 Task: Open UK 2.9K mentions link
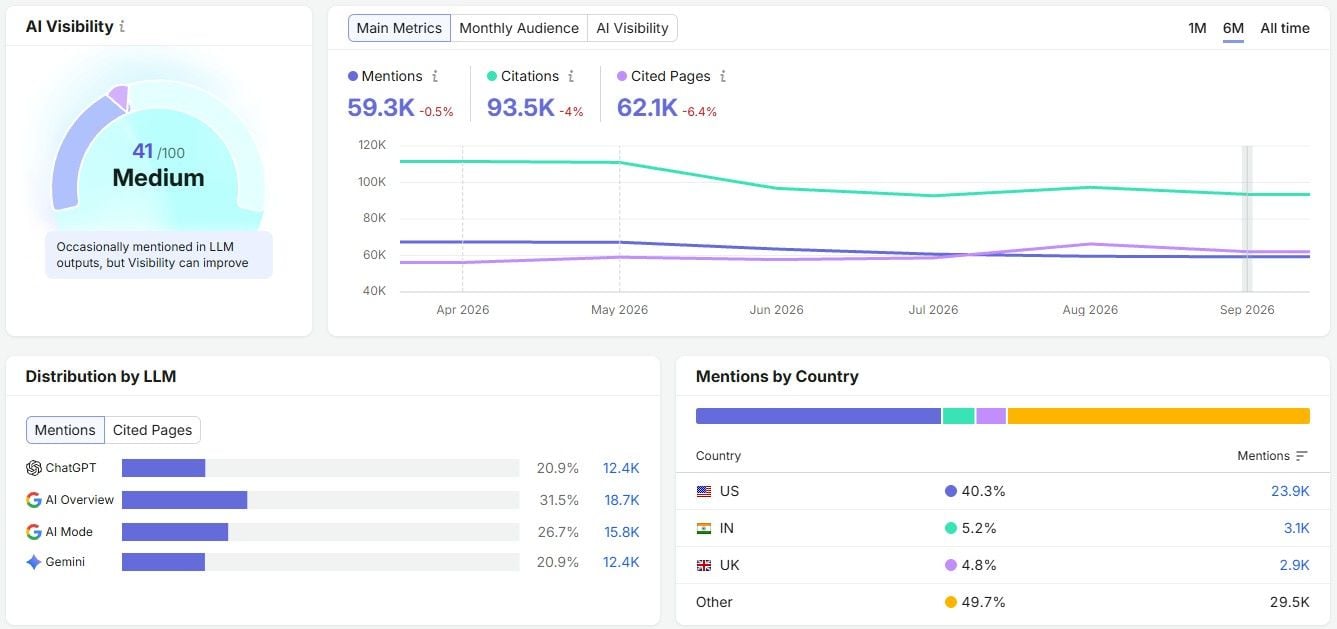1294,565
